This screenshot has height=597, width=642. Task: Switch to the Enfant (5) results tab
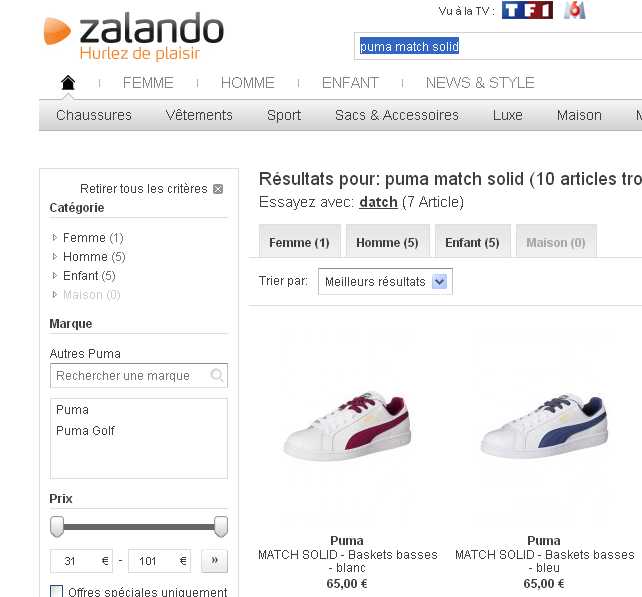click(x=472, y=242)
